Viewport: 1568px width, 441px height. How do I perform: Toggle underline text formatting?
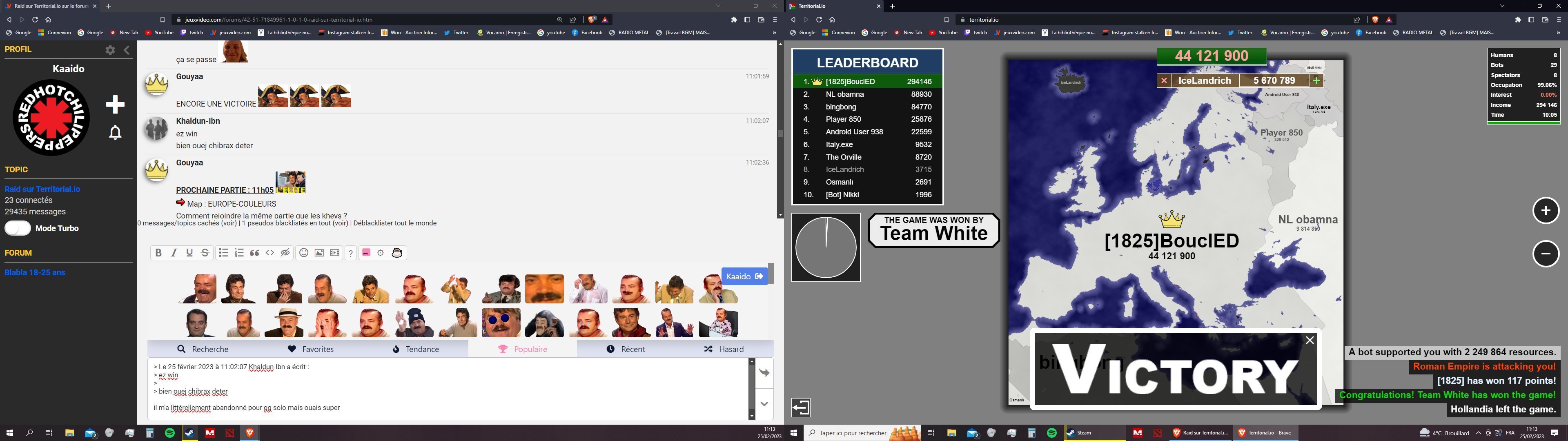(189, 253)
